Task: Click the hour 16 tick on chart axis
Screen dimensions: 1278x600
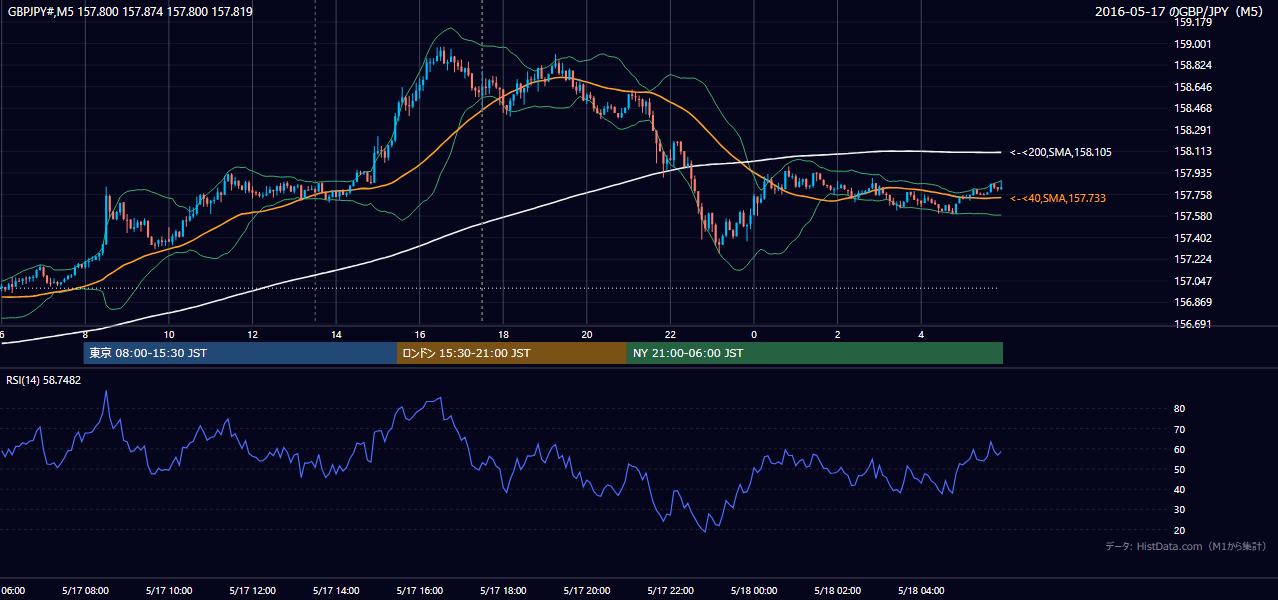Action: click(x=420, y=334)
